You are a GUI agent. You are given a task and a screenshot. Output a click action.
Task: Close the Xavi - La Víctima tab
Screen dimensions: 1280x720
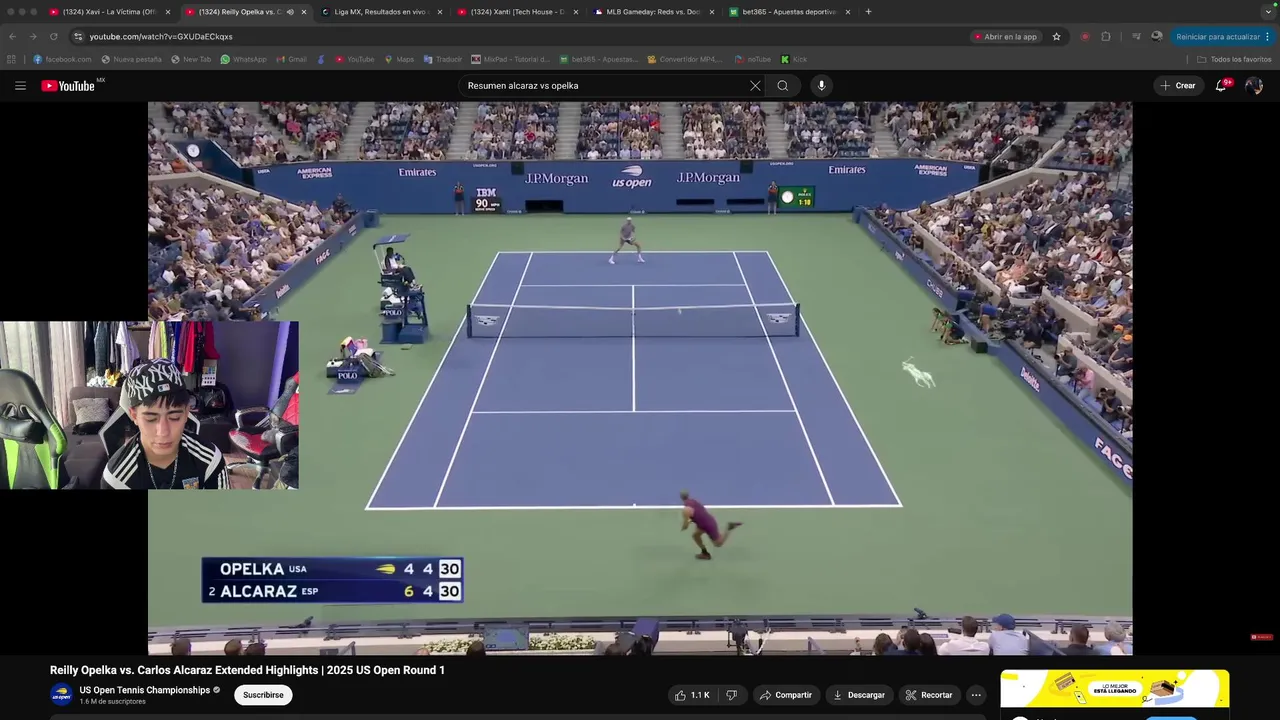click(168, 12)
